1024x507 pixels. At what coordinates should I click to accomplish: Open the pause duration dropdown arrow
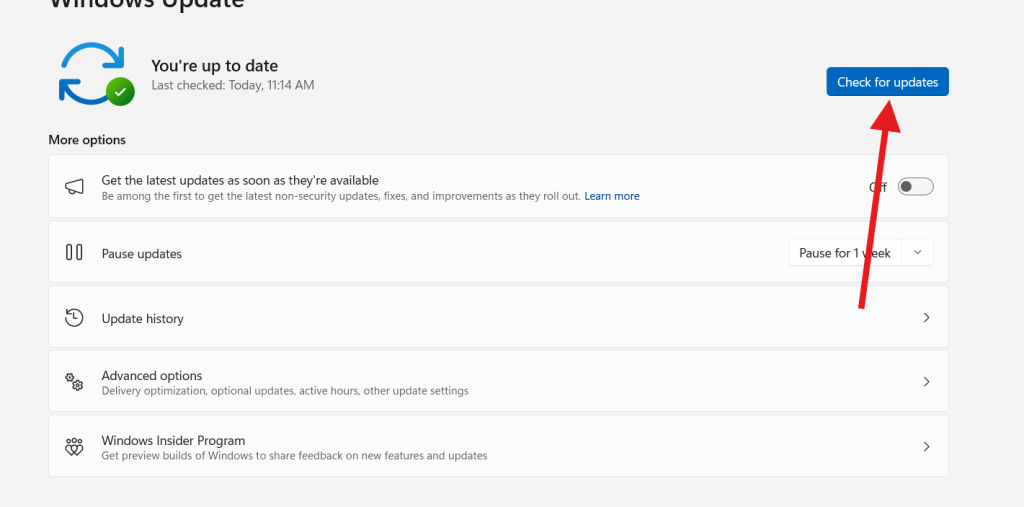(918, 253)
